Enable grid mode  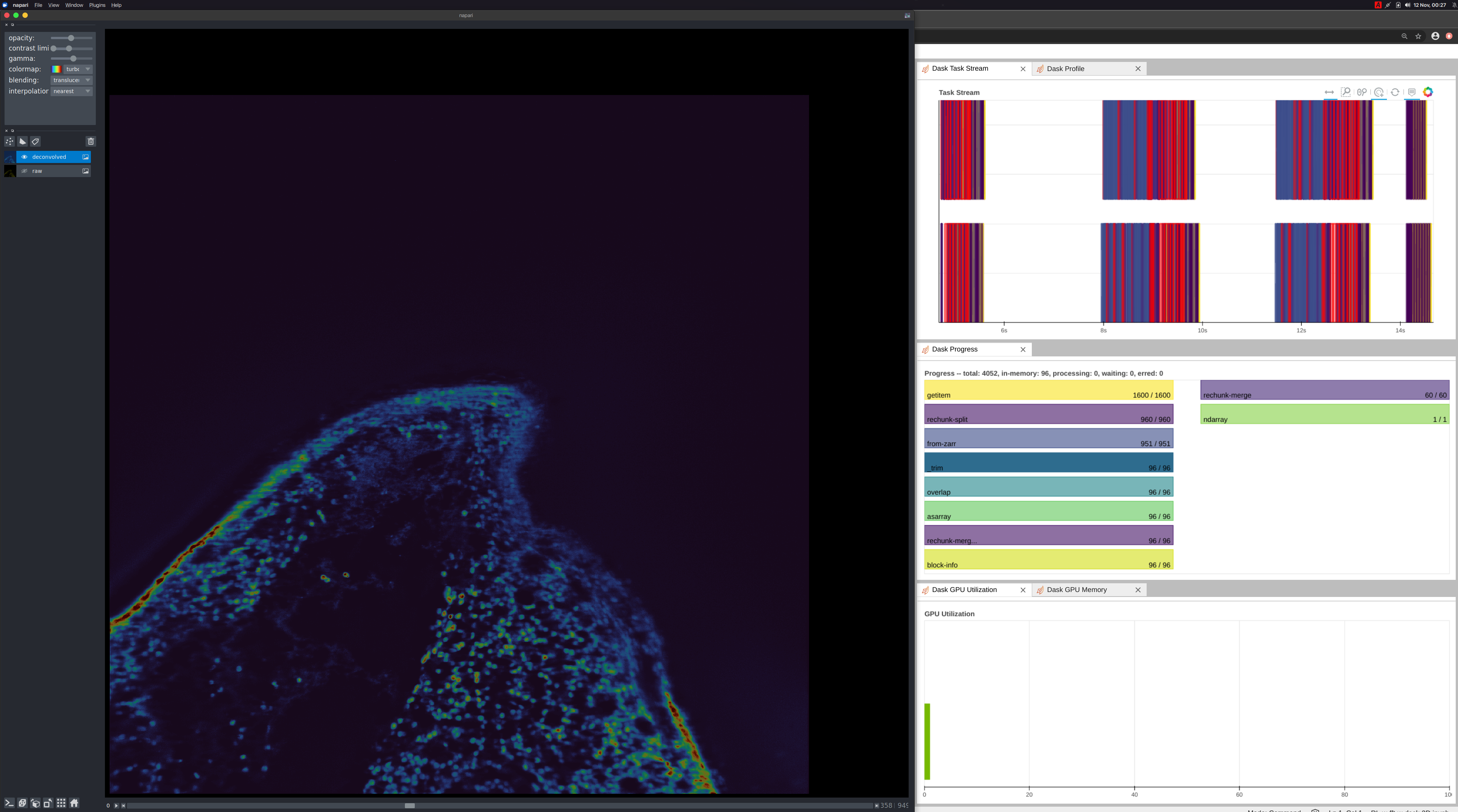61,803
